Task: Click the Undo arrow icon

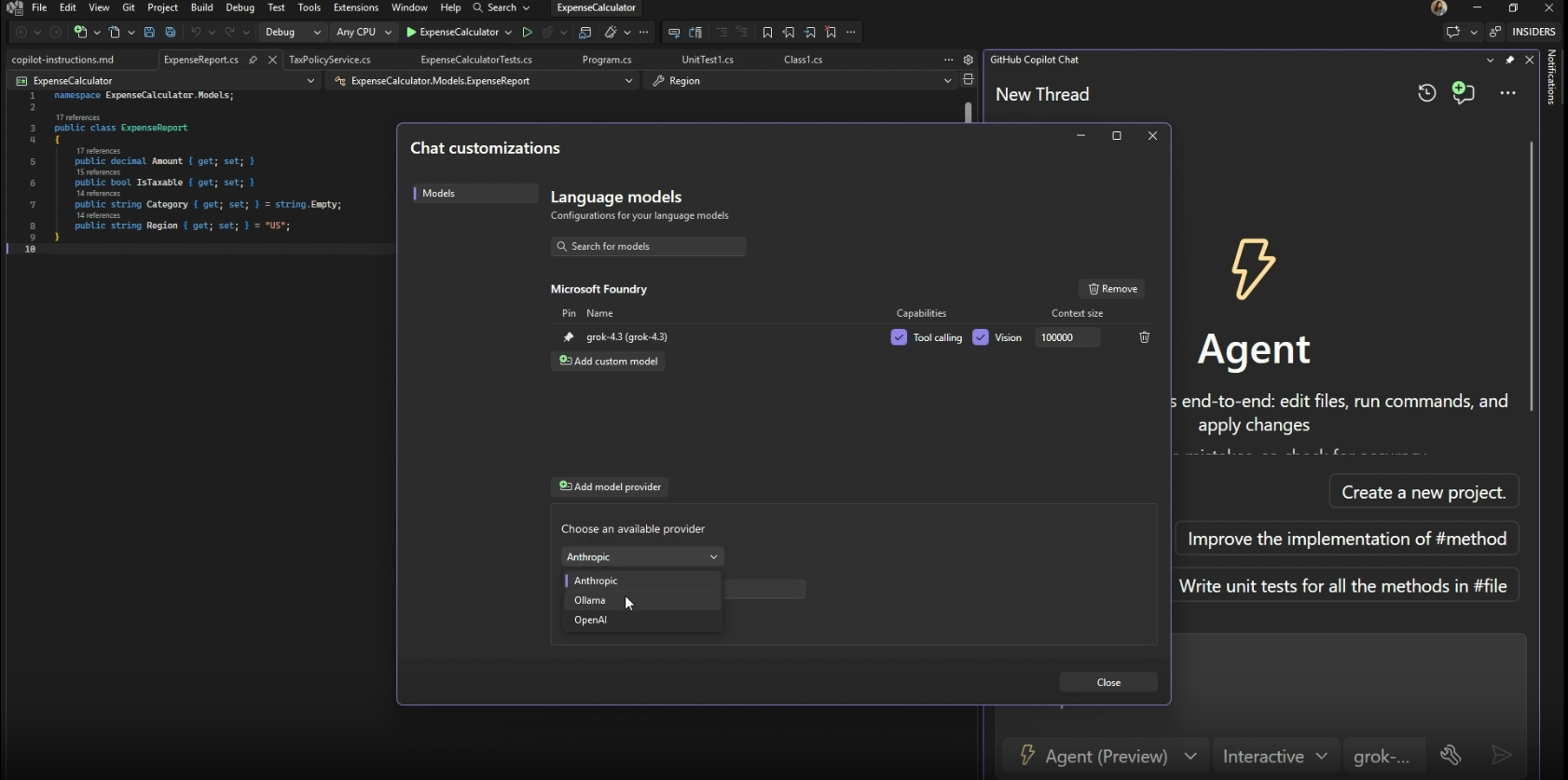Action: (x=196, y=32)
